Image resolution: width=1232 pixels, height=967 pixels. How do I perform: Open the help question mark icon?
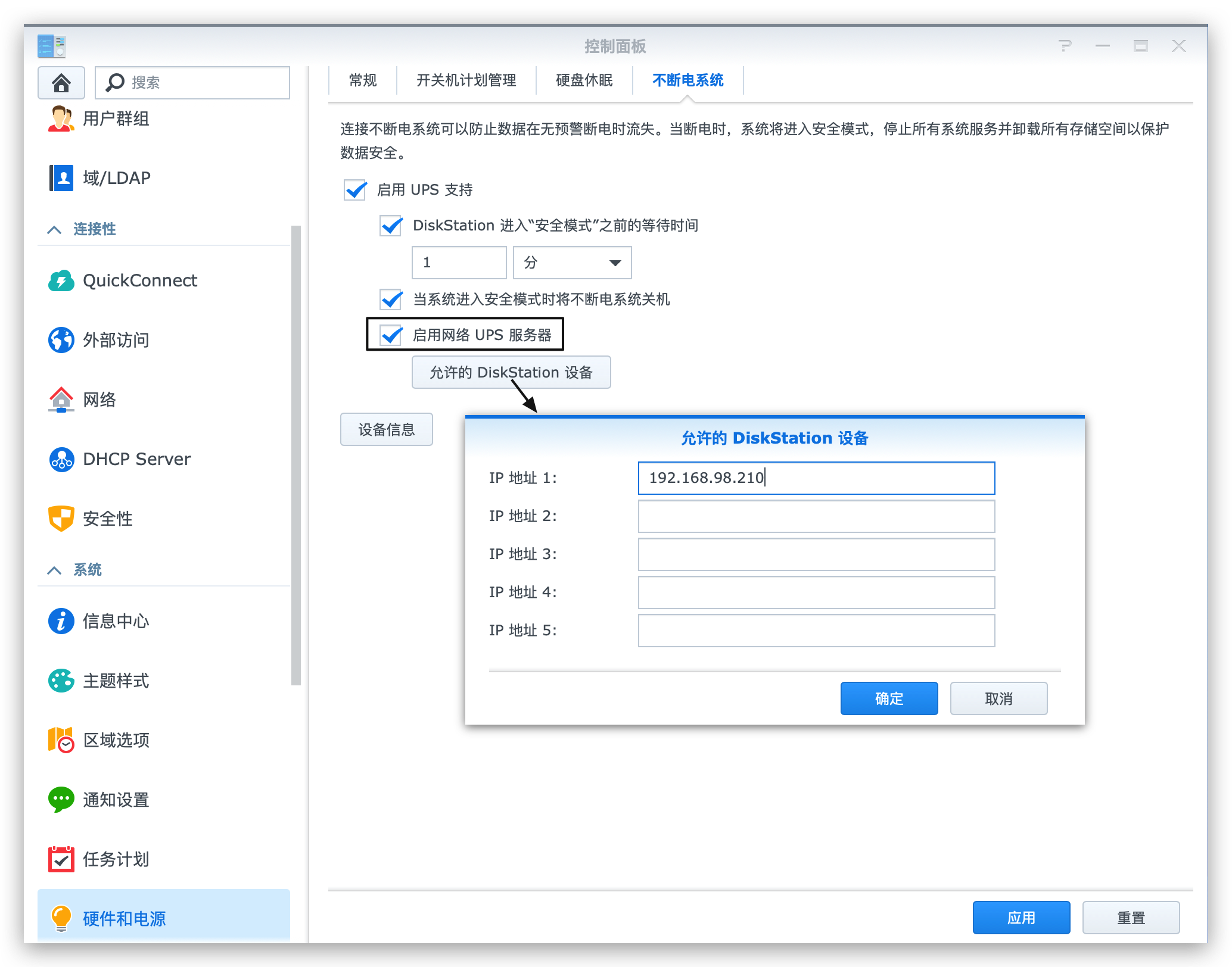(x=1065, y=46)
